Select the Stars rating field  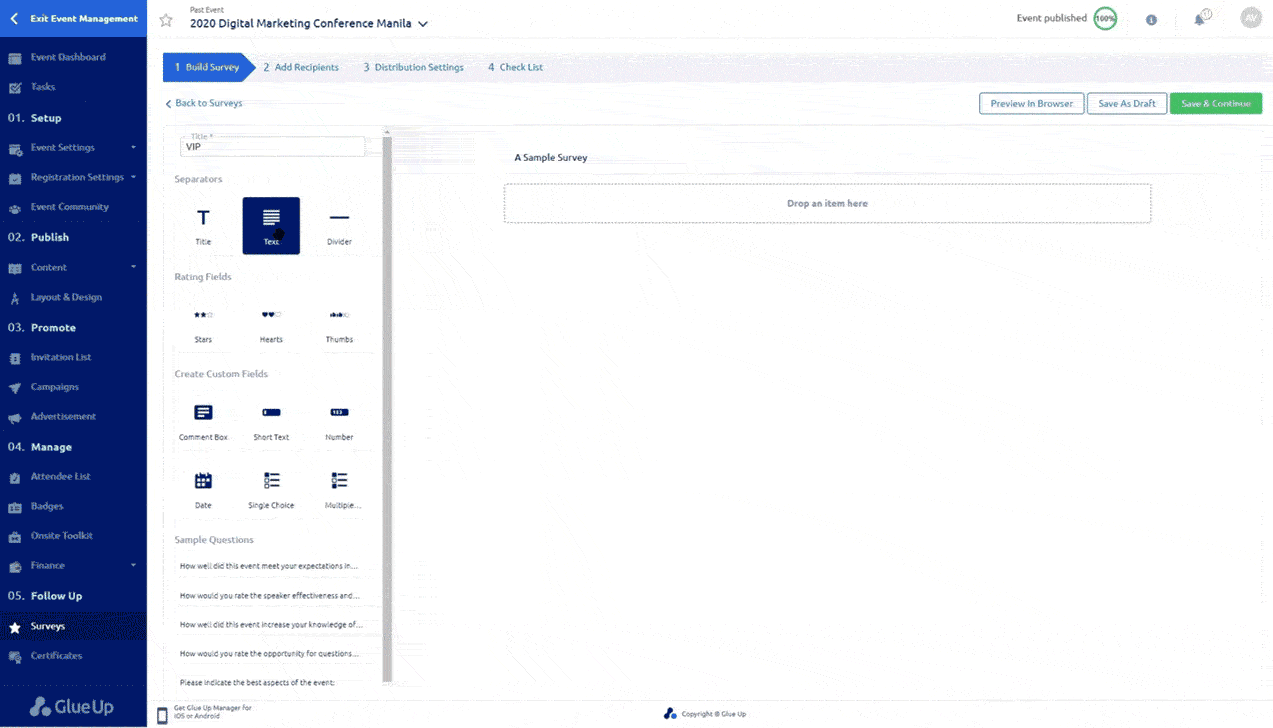[203, 313]
